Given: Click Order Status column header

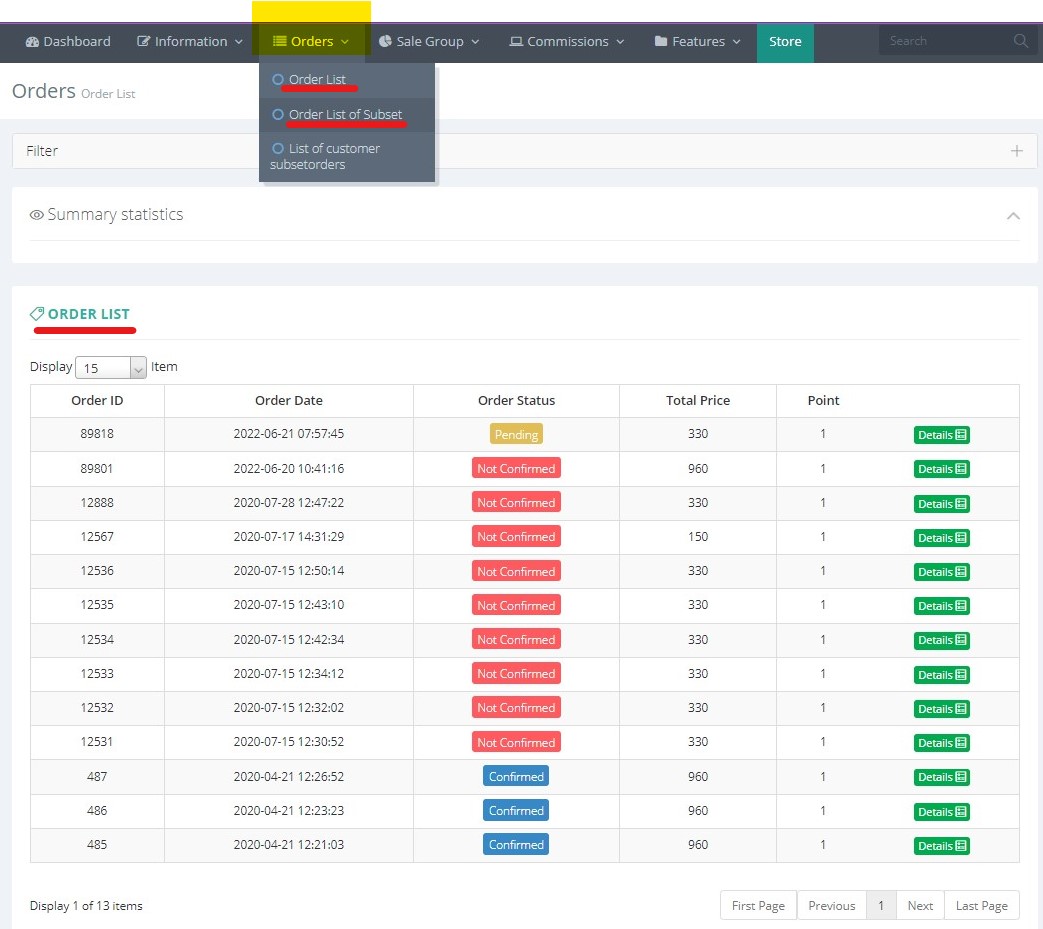Looking at the screenshot, I should [516, 400].
